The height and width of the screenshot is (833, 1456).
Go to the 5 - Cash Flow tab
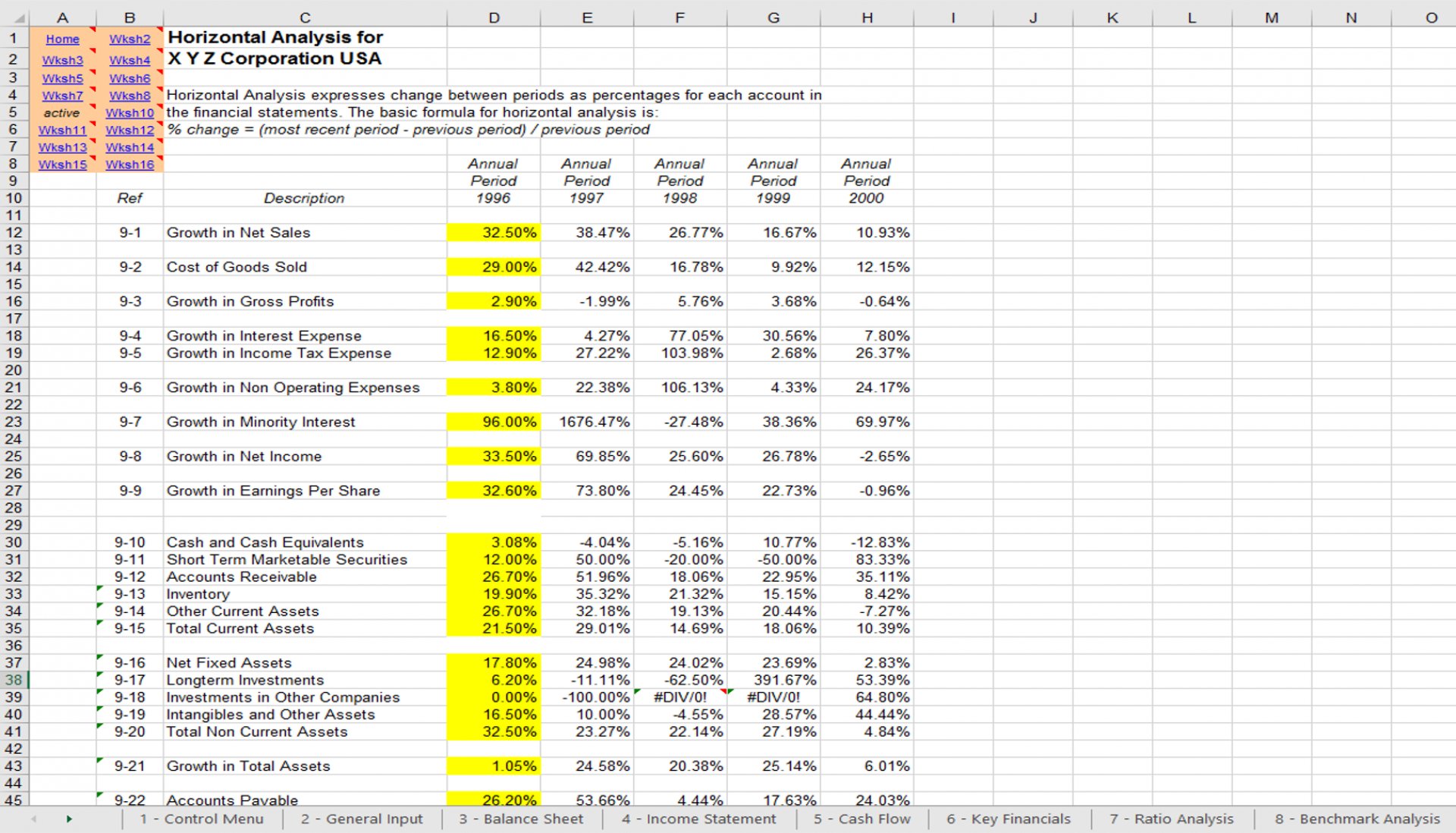tap(862, 819)
